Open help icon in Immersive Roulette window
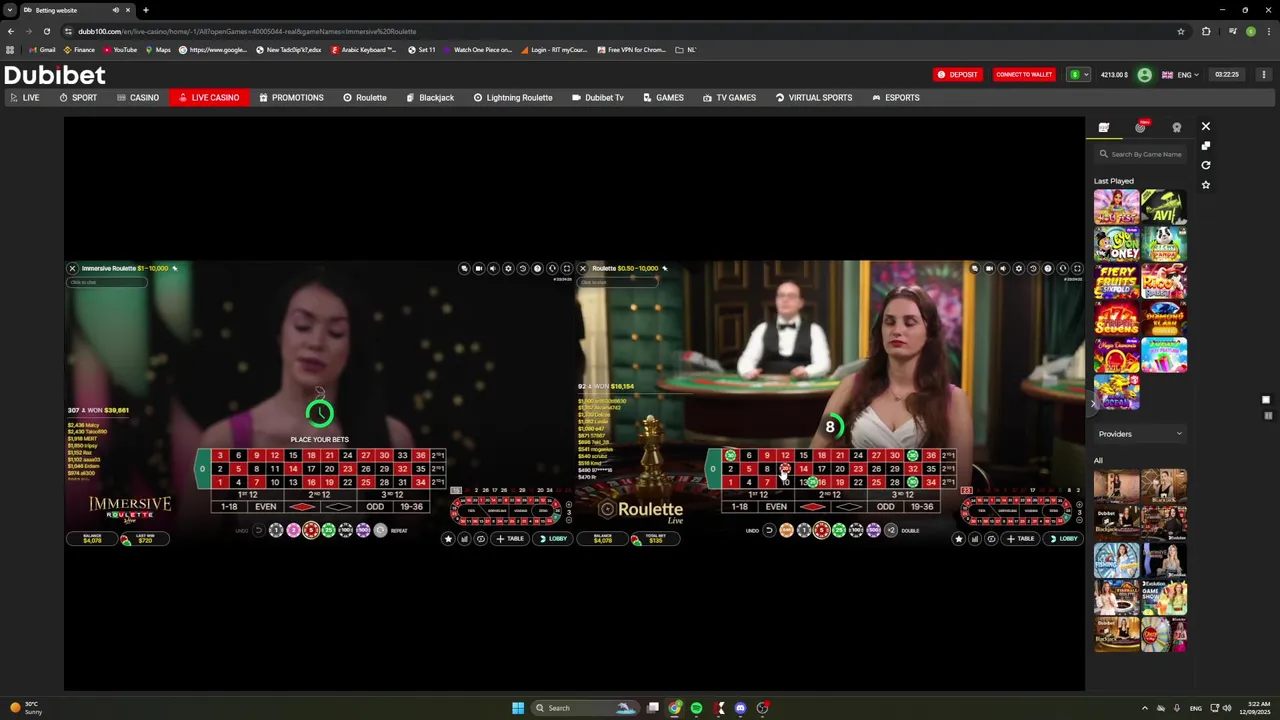 [537, 268]
